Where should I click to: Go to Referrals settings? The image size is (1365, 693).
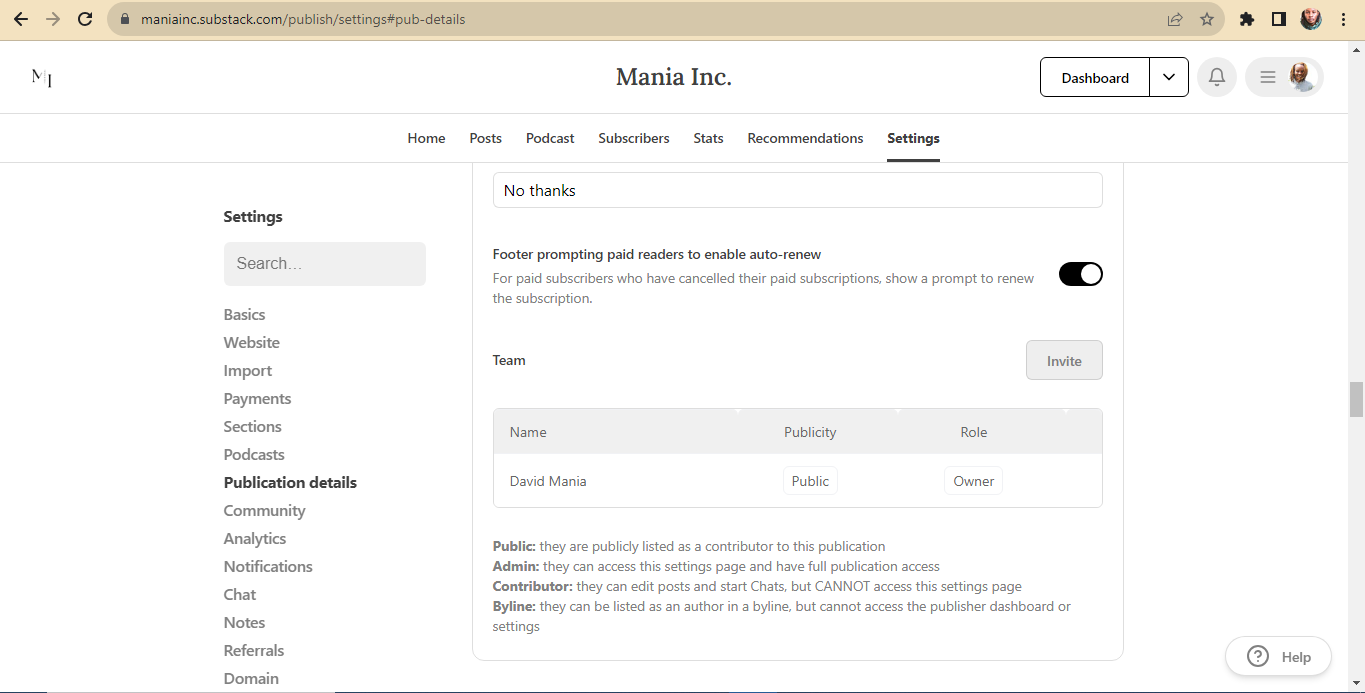254,650
